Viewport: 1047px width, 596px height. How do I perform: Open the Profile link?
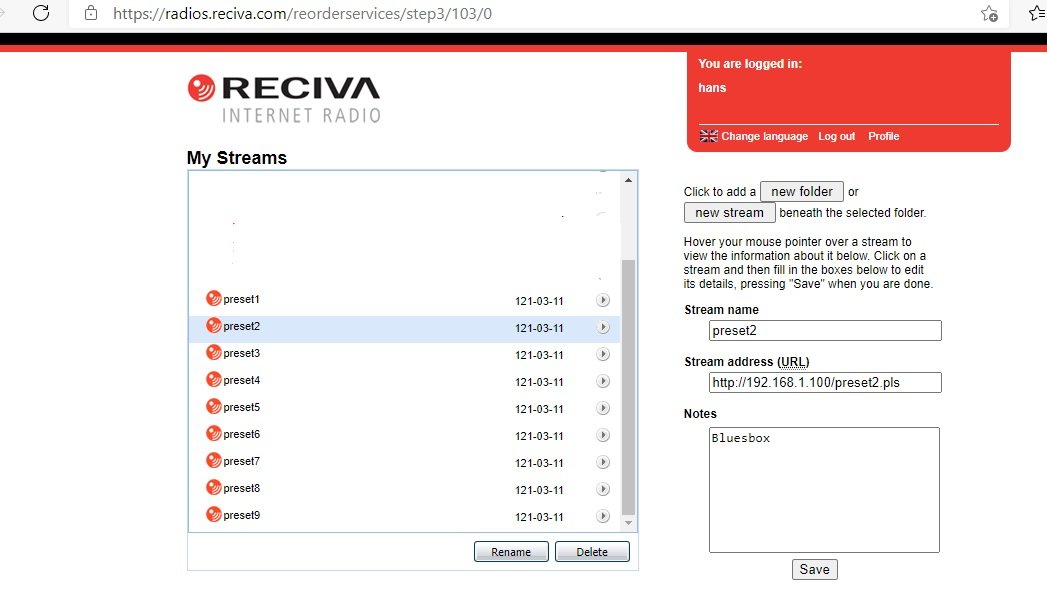[883, 136]
